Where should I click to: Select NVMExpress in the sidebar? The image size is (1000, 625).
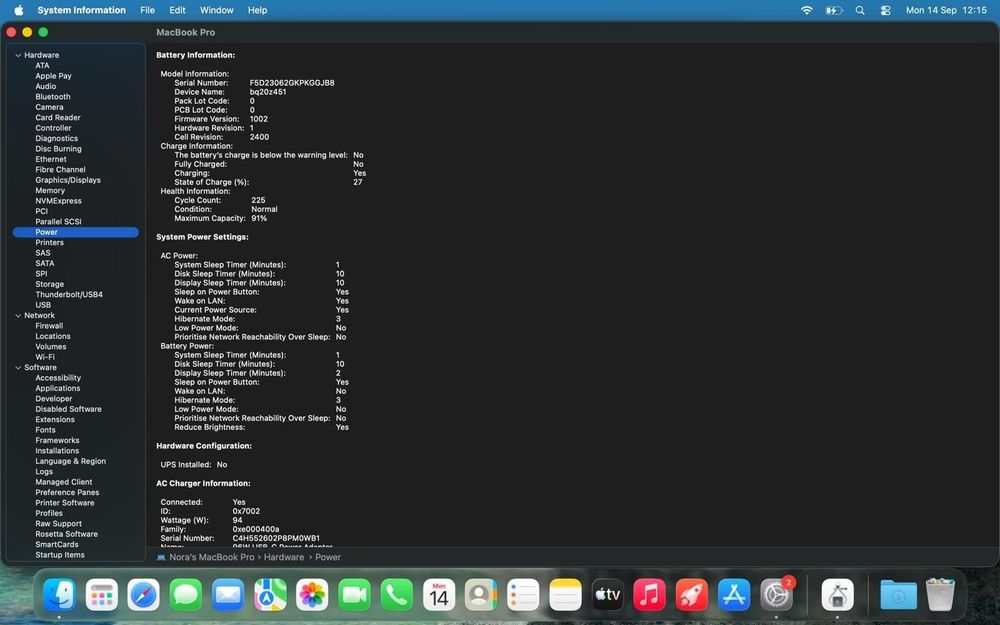pos(59,201)
